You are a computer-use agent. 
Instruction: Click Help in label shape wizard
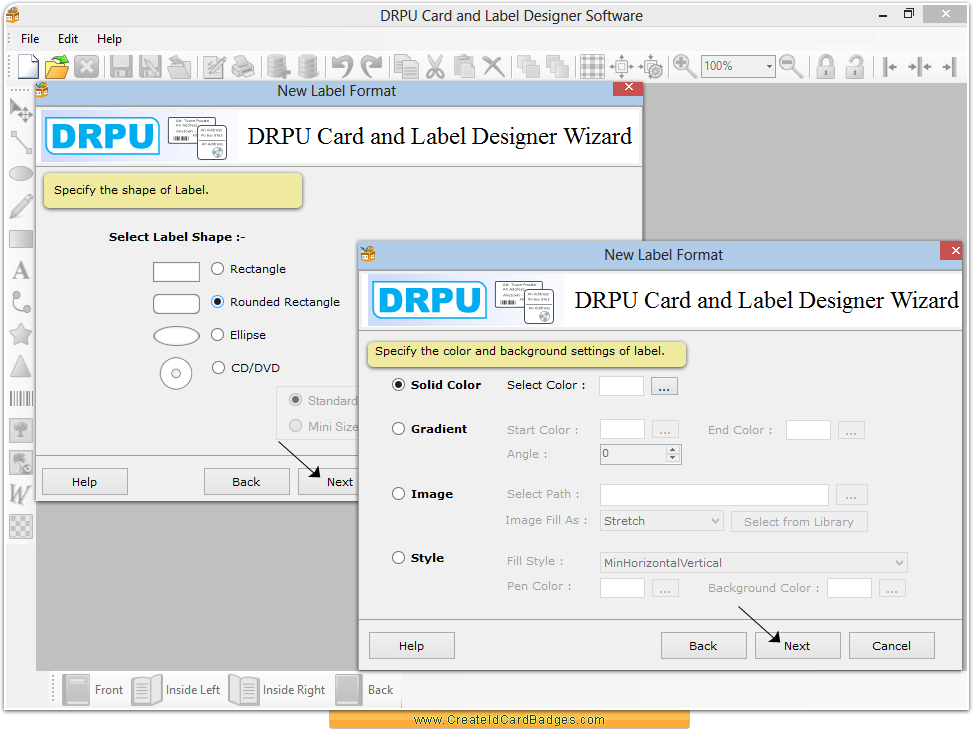click(84, 482)
